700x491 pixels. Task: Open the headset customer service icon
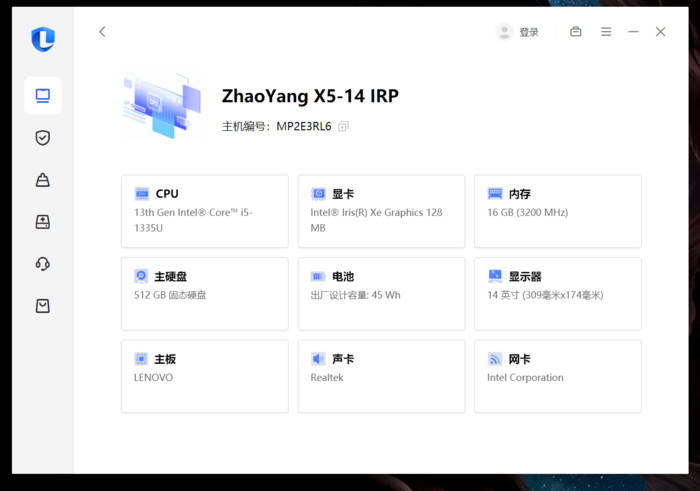[43, 264]
